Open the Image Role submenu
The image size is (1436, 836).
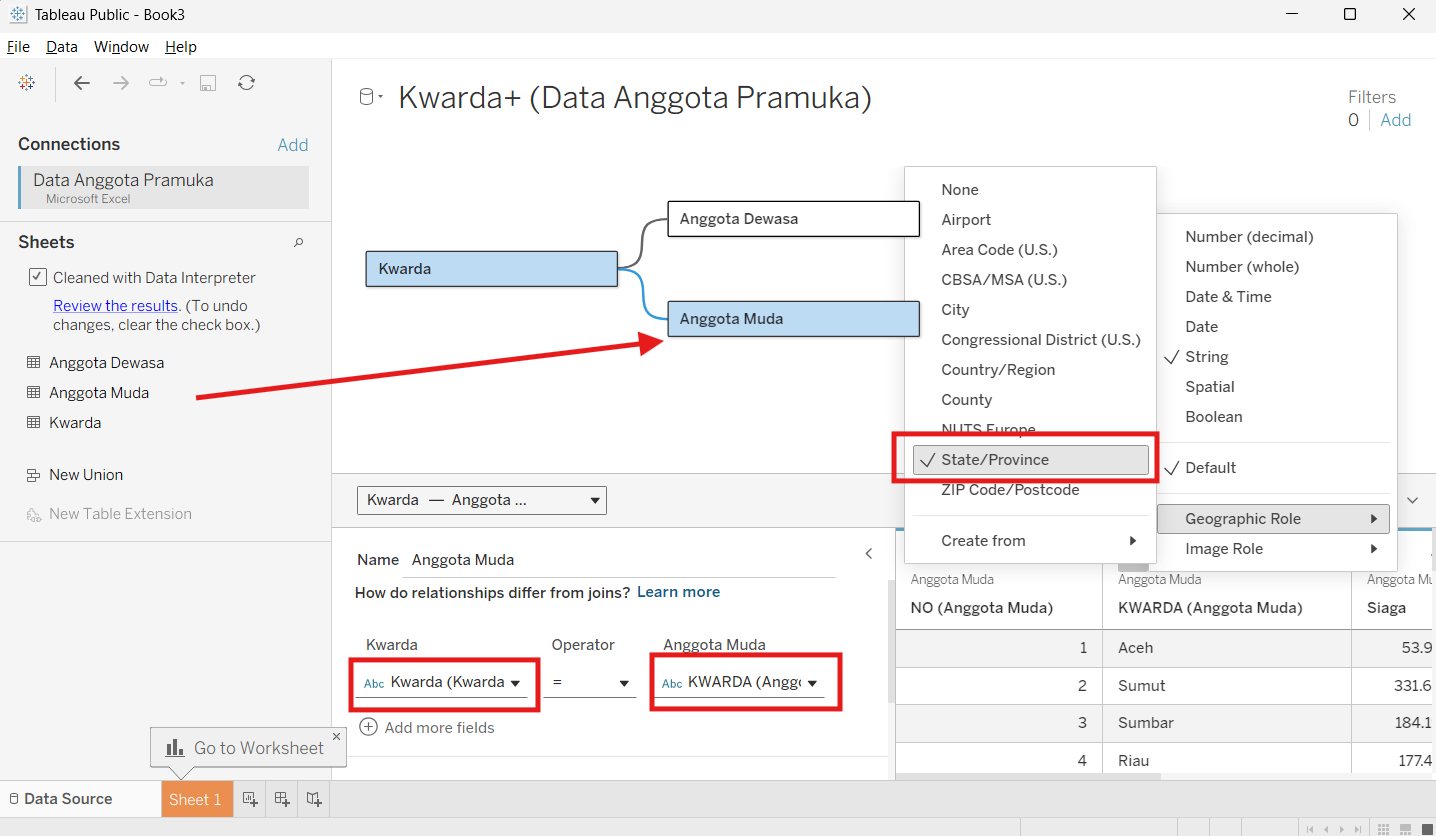click(x=1274, y=549)
